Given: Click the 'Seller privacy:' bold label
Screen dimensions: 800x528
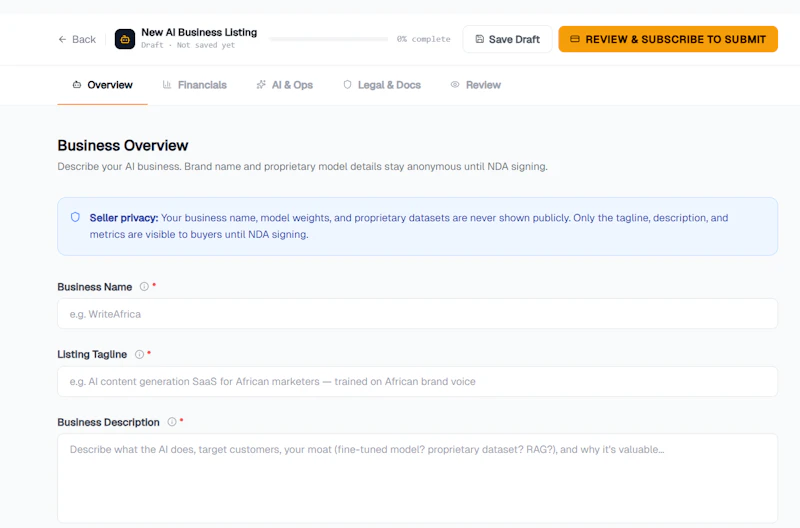Looking at the screenshot, I should tap(124, 218).
